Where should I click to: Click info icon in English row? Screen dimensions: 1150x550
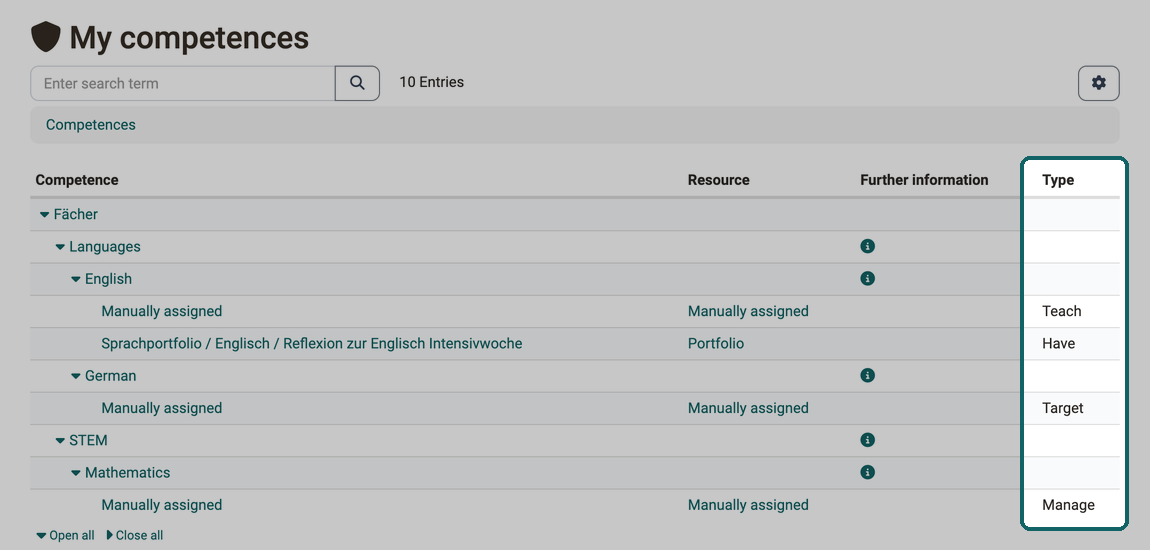click(x=868, y=279)
